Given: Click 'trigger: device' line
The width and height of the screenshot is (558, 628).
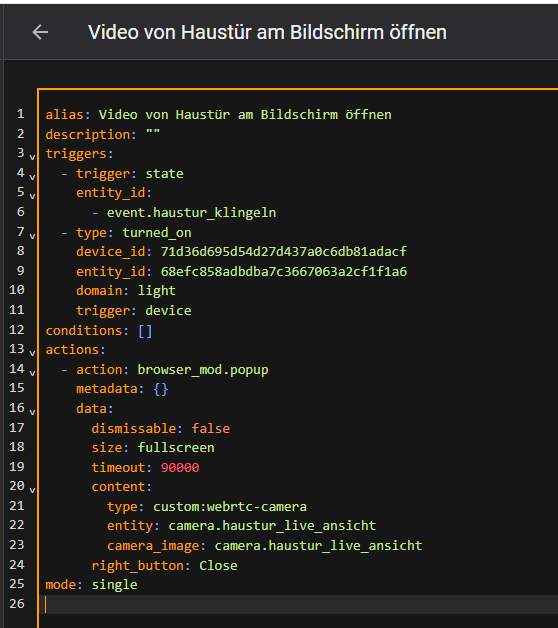Looking at the screenshot, I should coord(134,310).
